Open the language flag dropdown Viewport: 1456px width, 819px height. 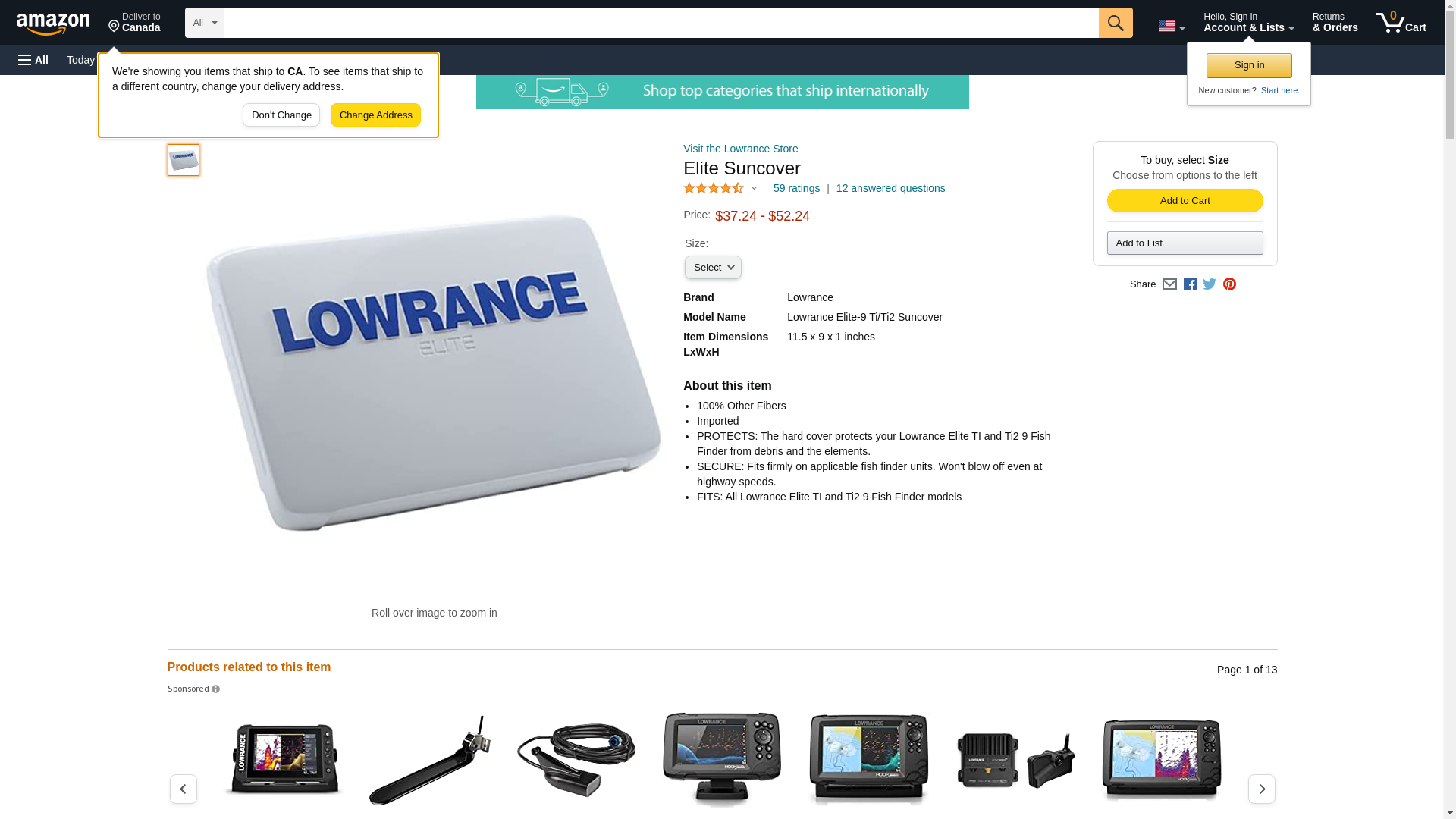point(1172,27)
